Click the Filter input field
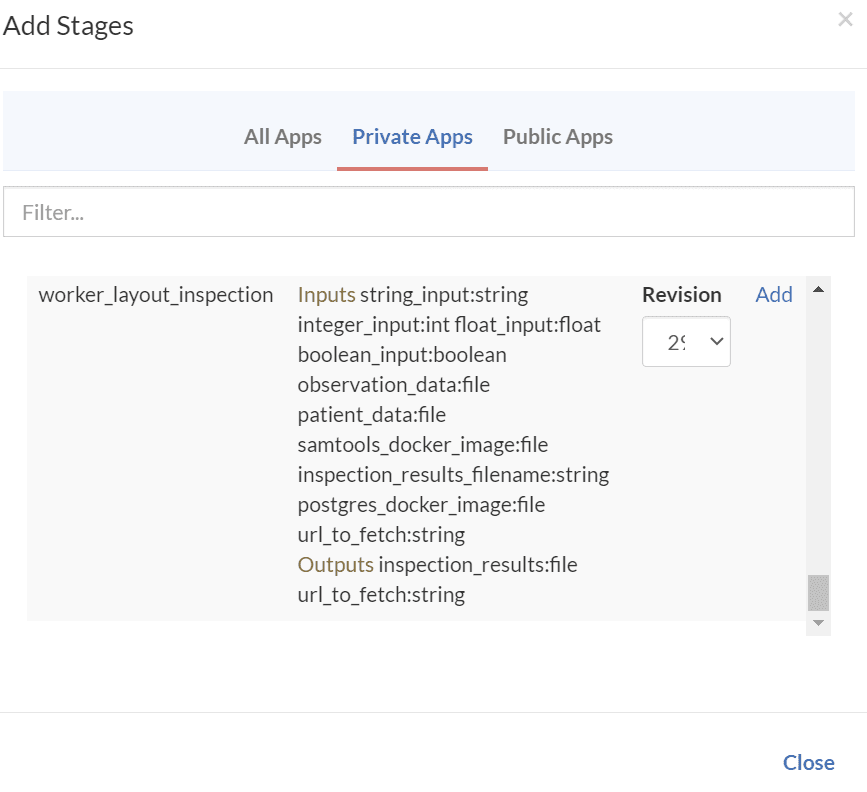 click(x=429, y=212)
